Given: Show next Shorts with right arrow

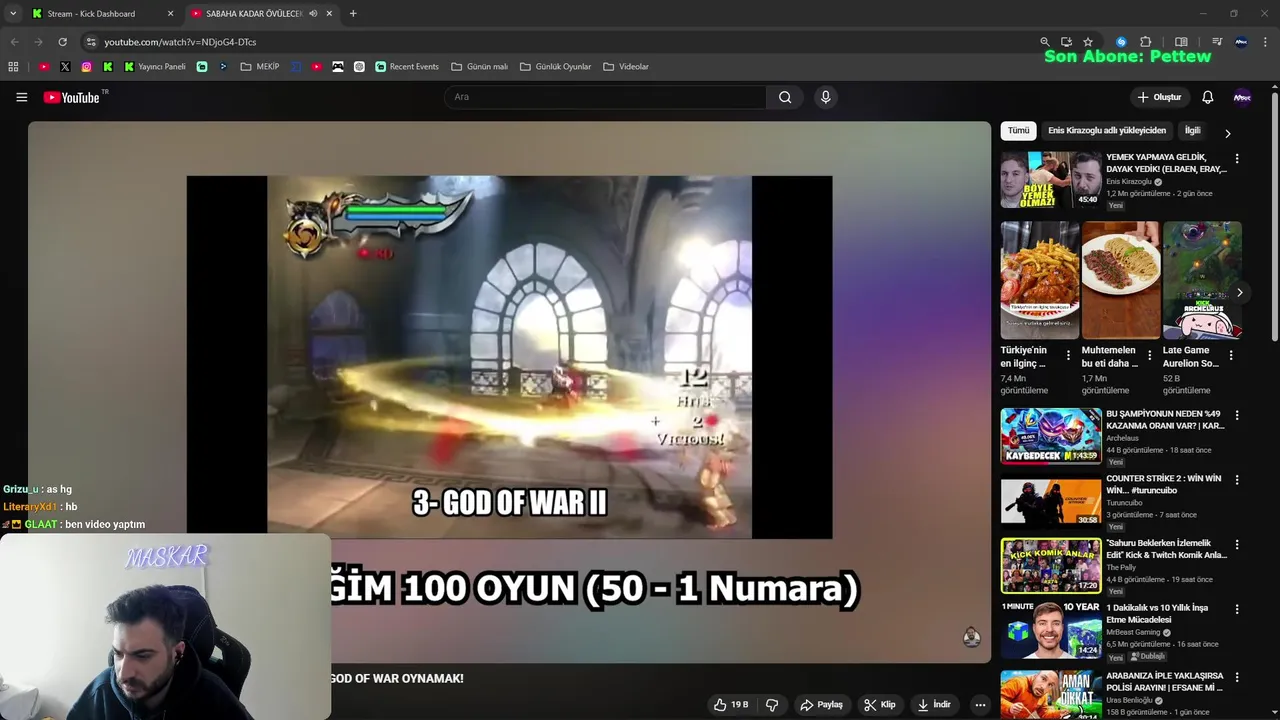Looking at the screenshot, I should click(x=1239, y=293).
